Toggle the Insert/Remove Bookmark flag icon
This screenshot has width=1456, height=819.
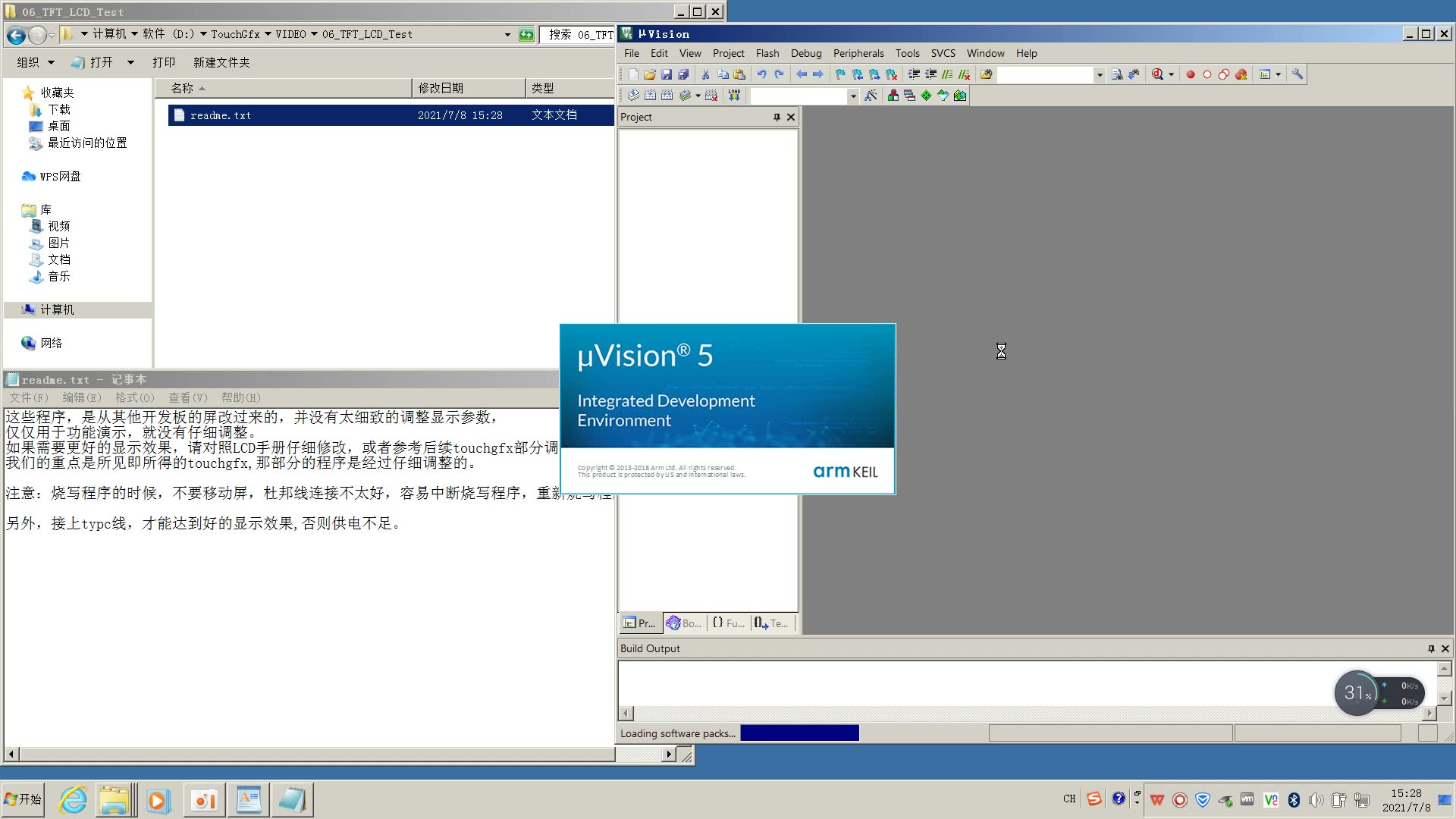pos(841,74)
